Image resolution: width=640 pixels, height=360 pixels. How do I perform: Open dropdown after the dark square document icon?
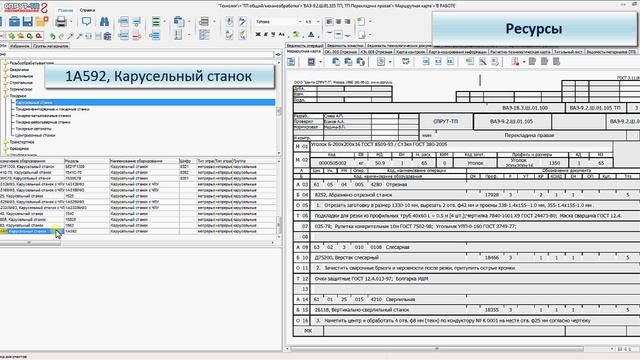pyautogui.click(x=320, y=62)
